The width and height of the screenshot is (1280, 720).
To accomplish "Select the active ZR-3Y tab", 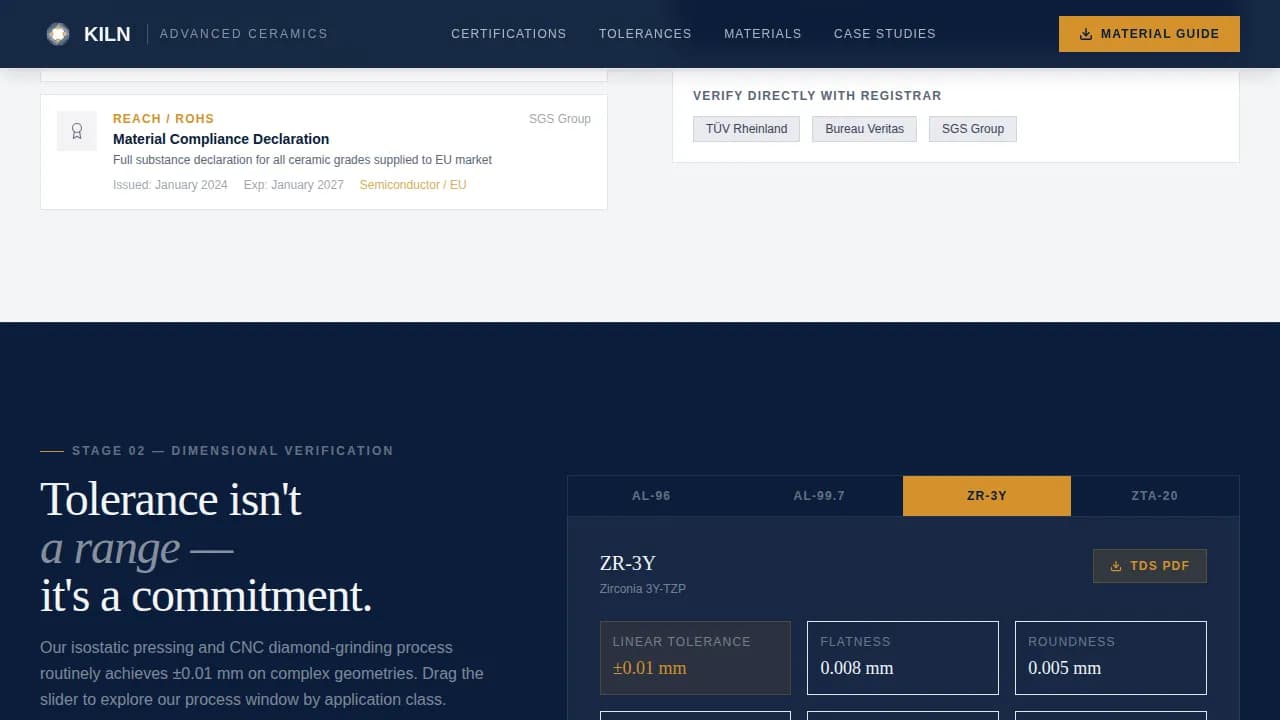I will click(x=987, y=495).
